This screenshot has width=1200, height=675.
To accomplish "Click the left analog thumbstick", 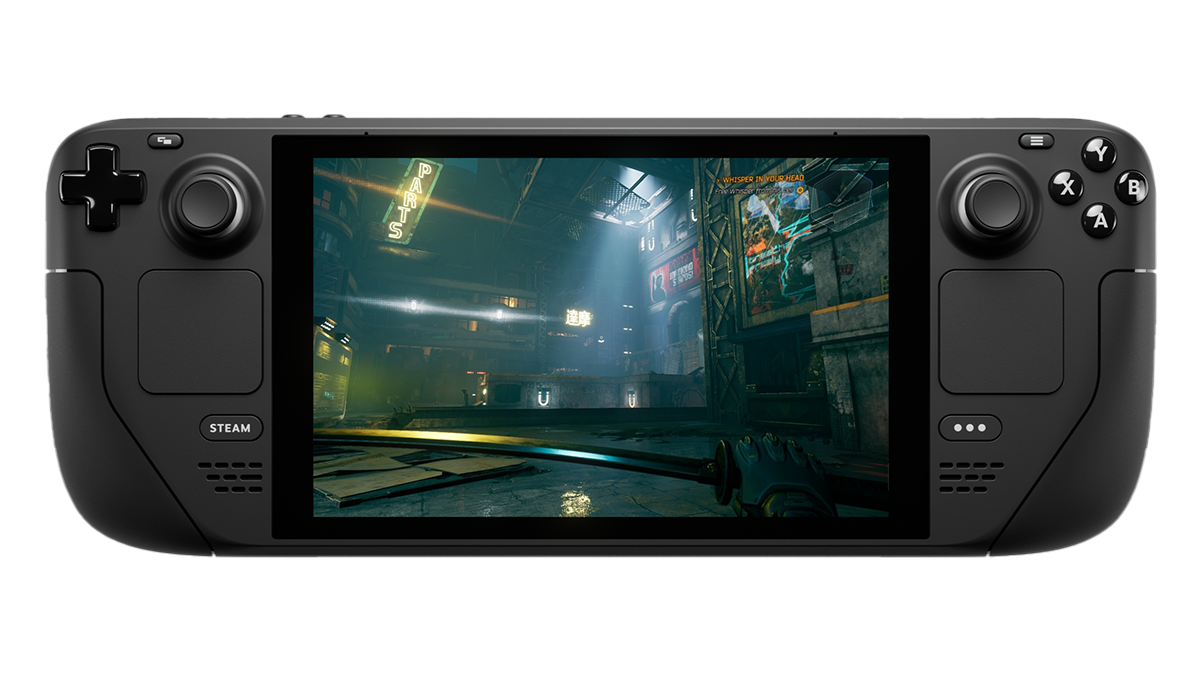I will [x=207, y=205].
